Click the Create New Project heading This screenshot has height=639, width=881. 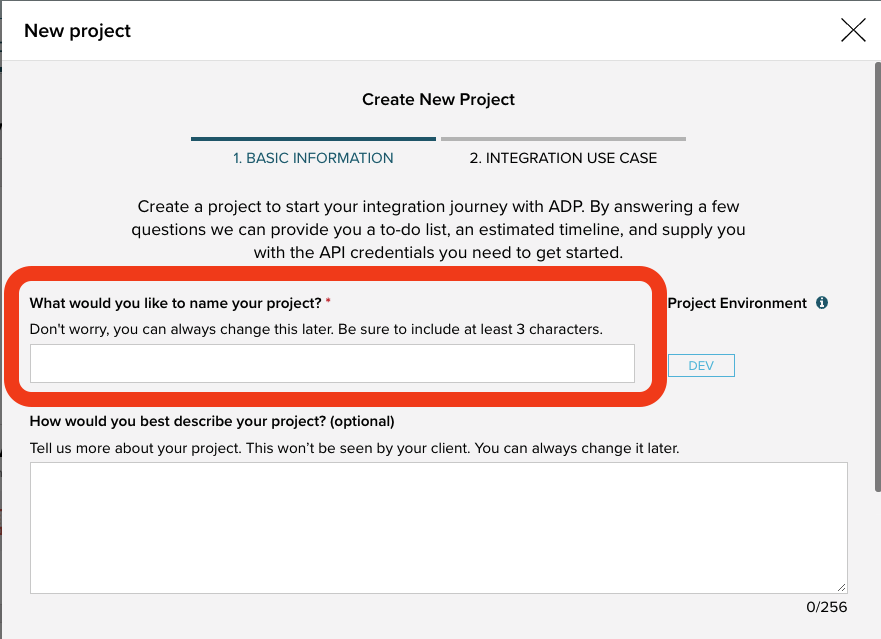tap(438, 100)
